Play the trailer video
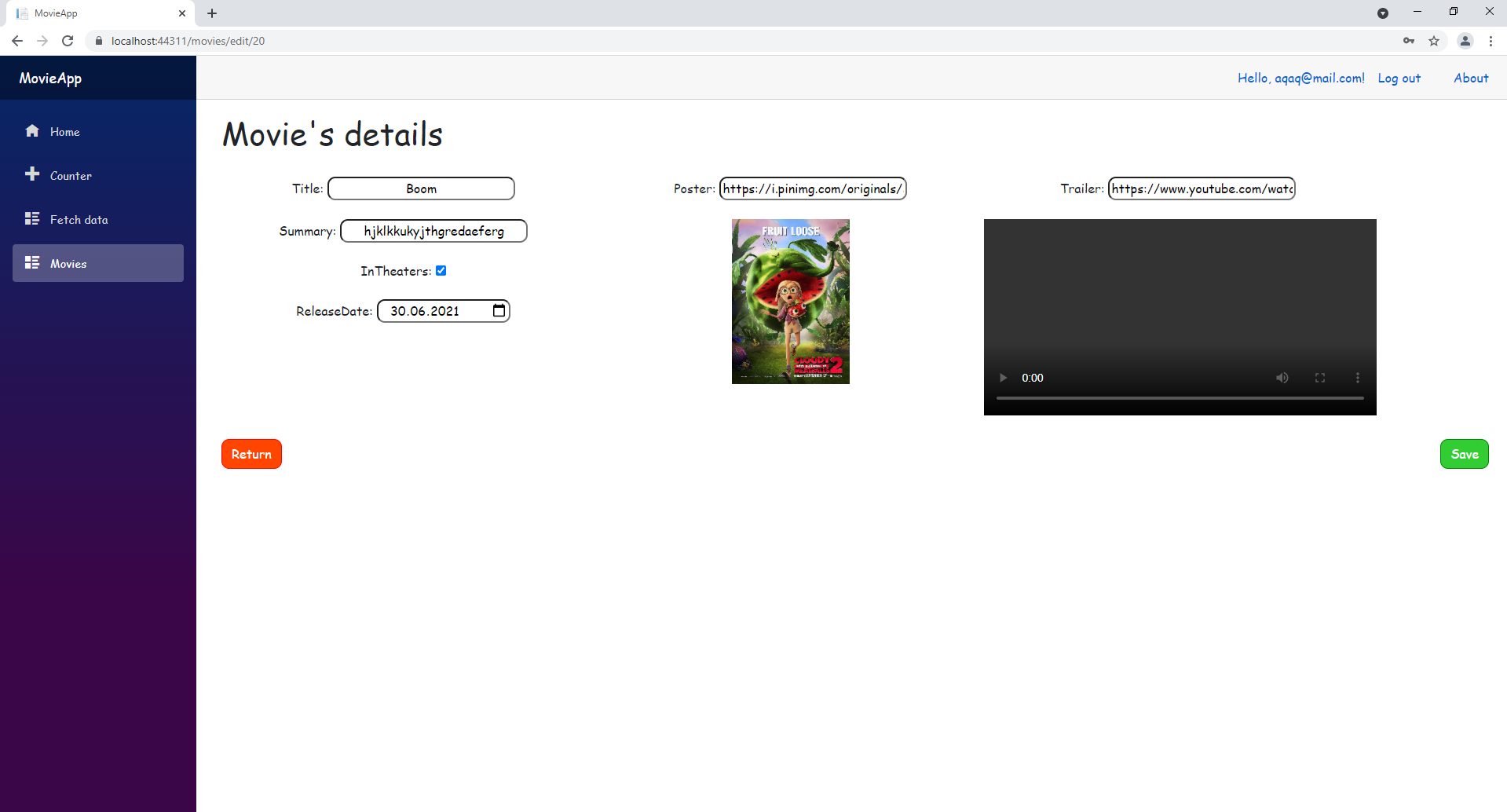The width and height of the screenshot is (1507, 812). click(1002, 378)
